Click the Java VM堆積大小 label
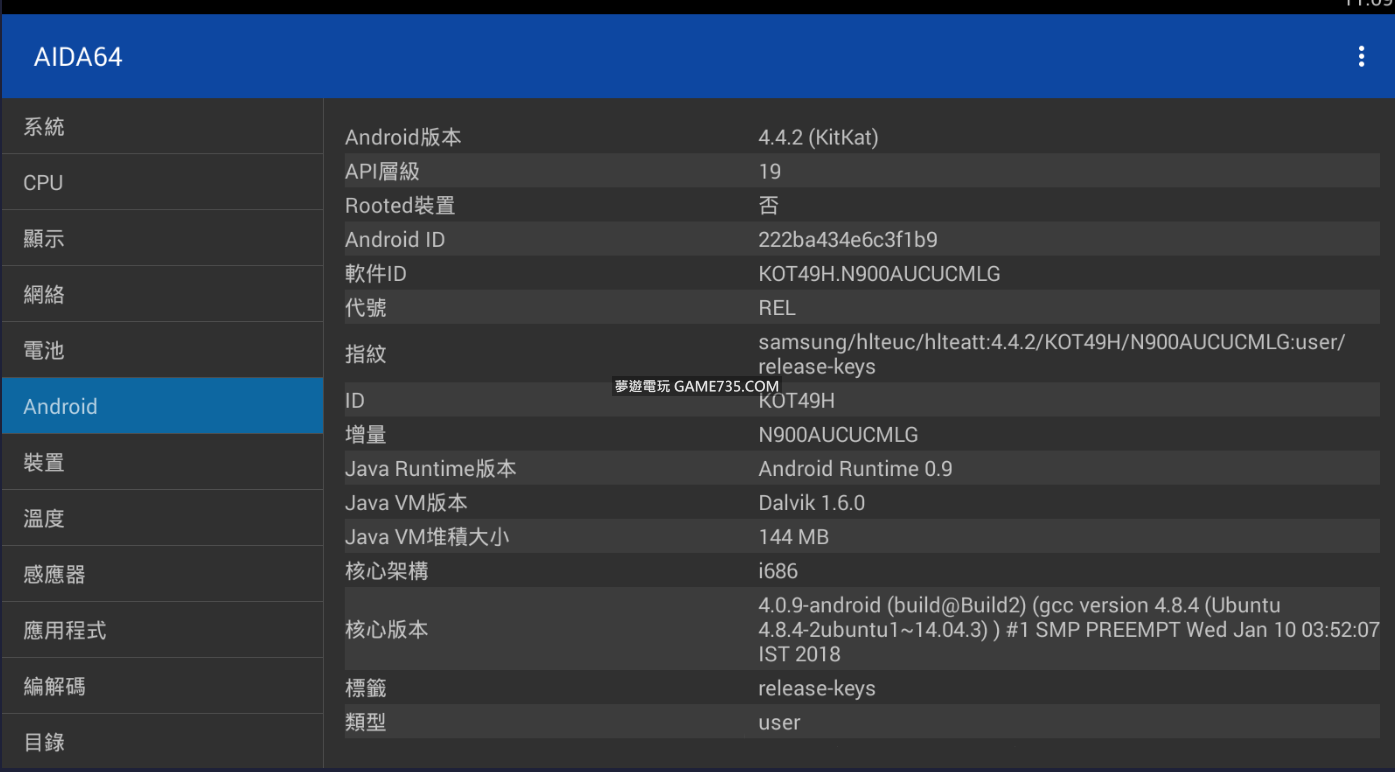1395x772 pixels. coord(427,536)
